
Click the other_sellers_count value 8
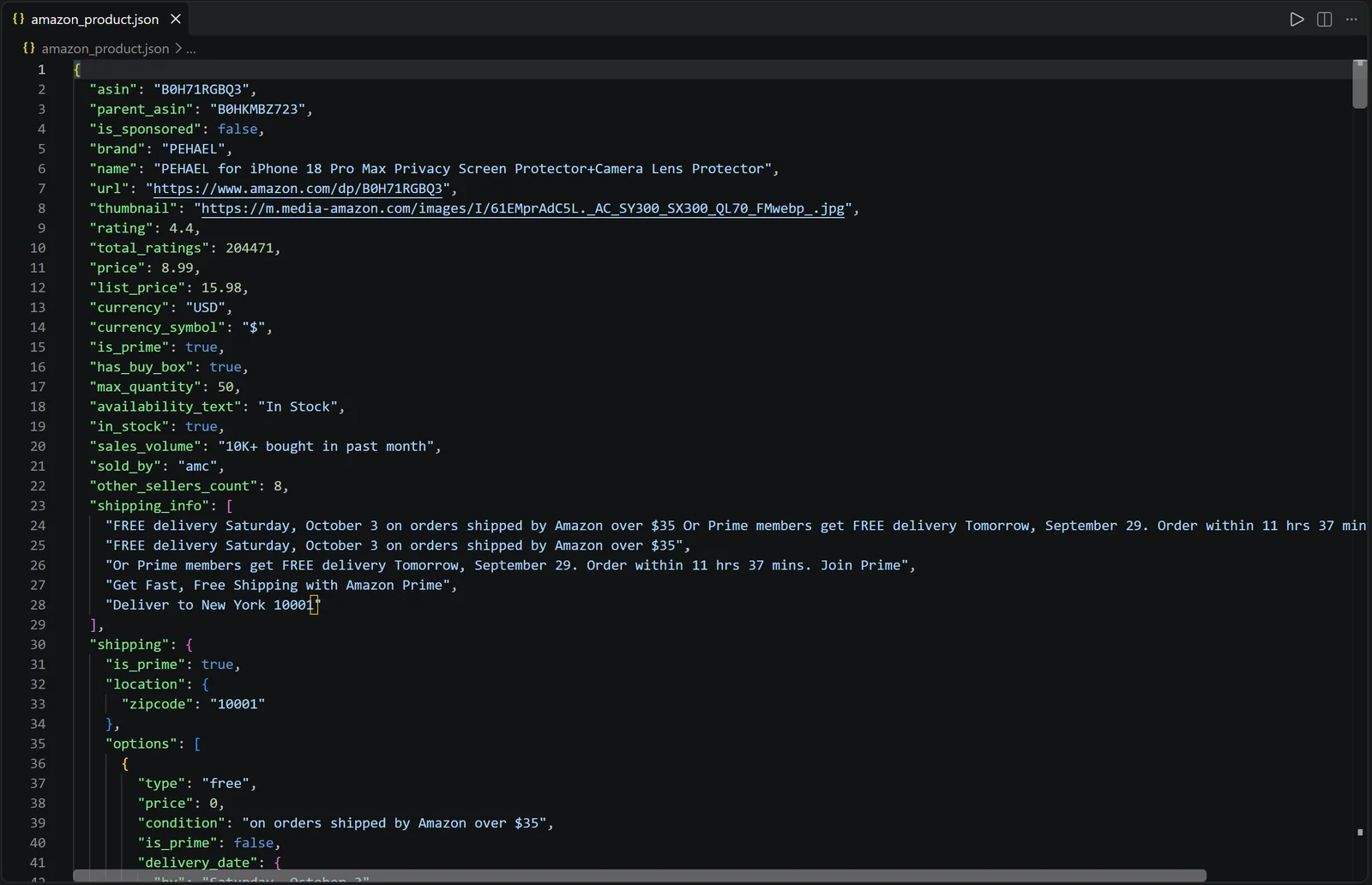coord(278,486)
